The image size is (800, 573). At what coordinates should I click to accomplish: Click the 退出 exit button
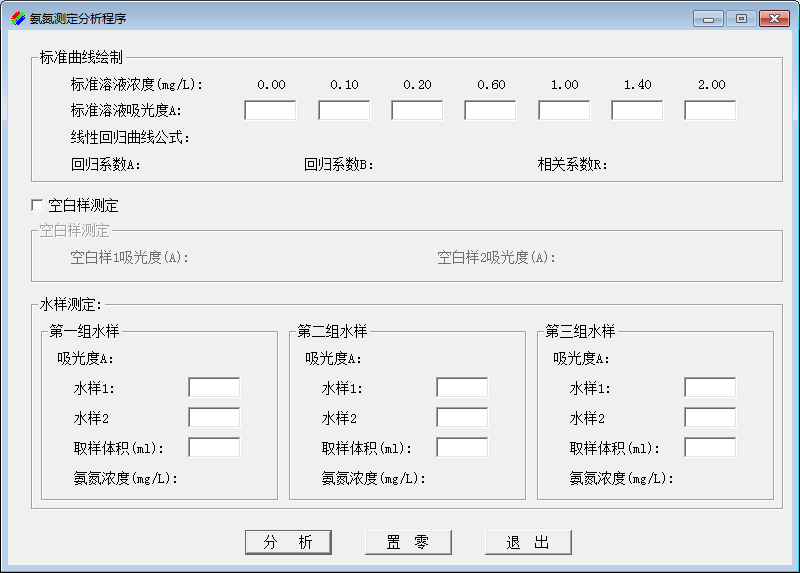click(528, 542)
